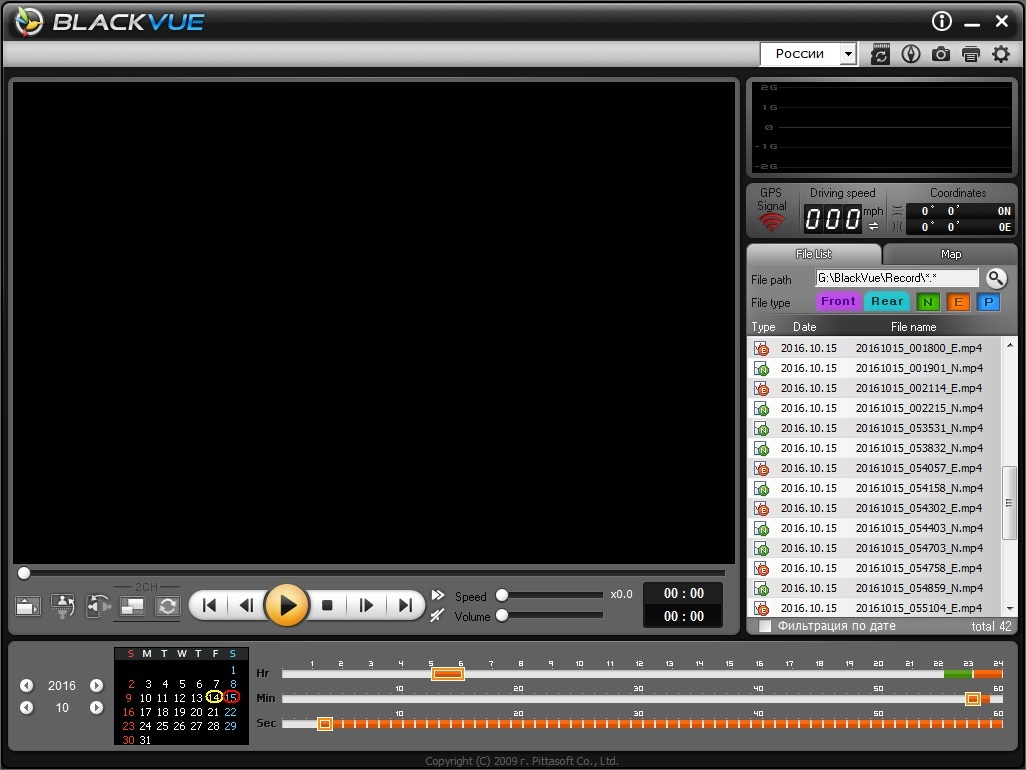Click hour timeline marker near 5
This screenshot has width=1026, height=770.
click(448, 674)
